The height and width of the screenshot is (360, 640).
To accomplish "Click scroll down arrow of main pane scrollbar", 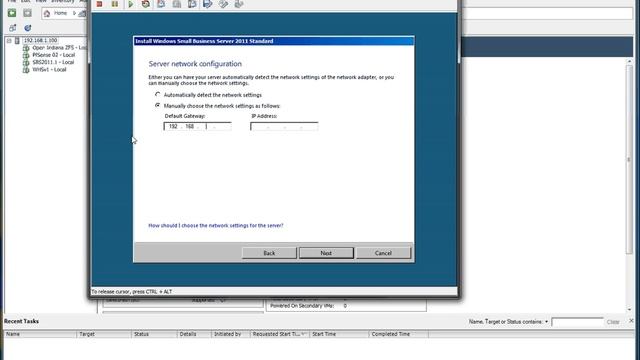I will pyautogui.click(x=629, y=310).
